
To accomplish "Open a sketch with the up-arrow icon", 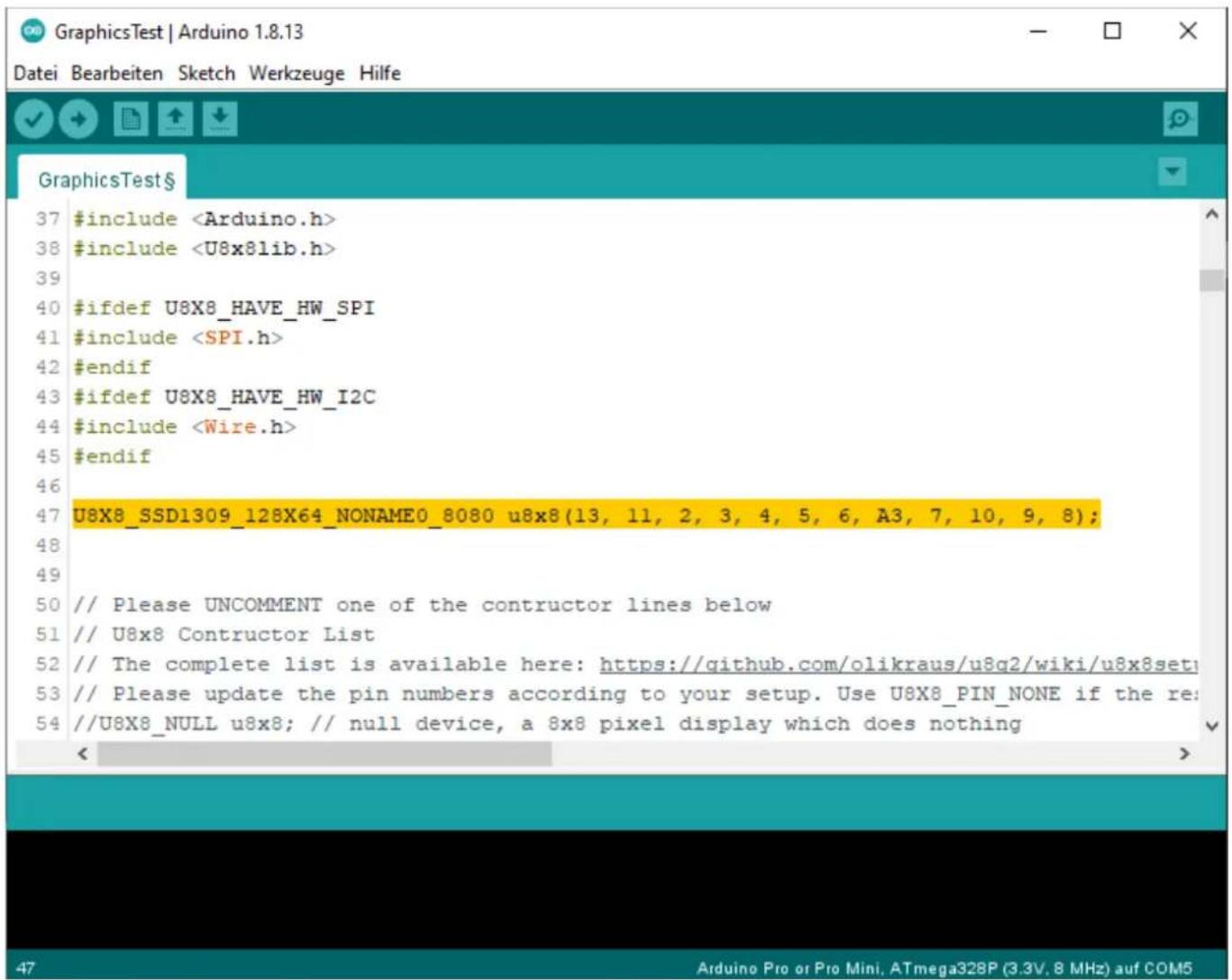I will tap(176, 119).
